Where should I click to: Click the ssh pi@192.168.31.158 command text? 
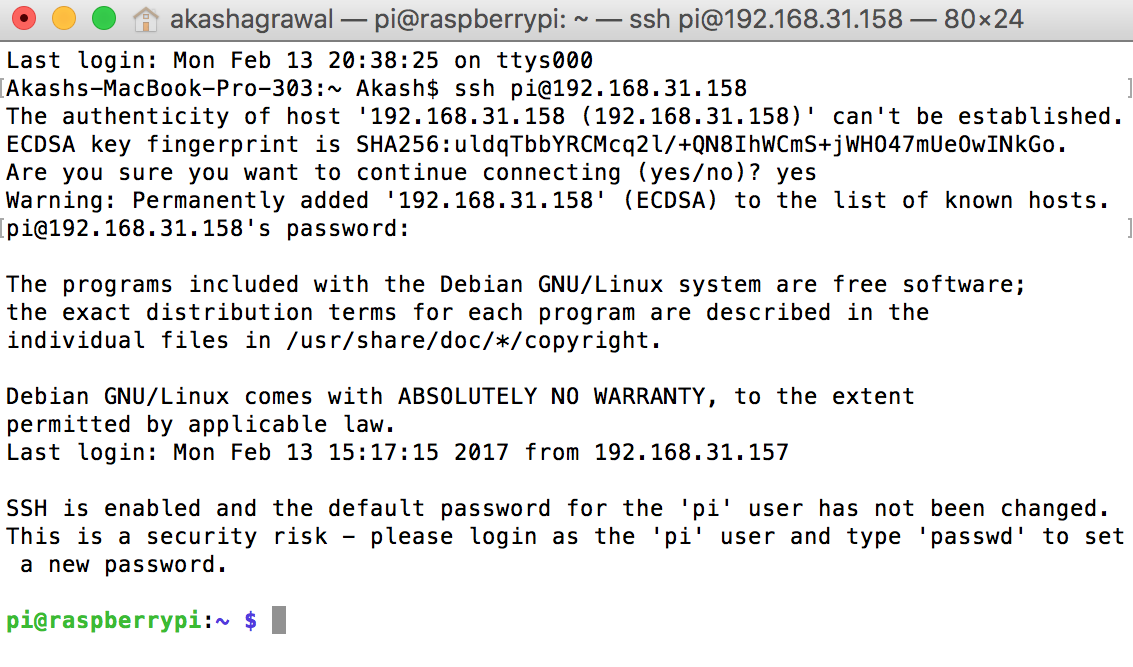600,88
